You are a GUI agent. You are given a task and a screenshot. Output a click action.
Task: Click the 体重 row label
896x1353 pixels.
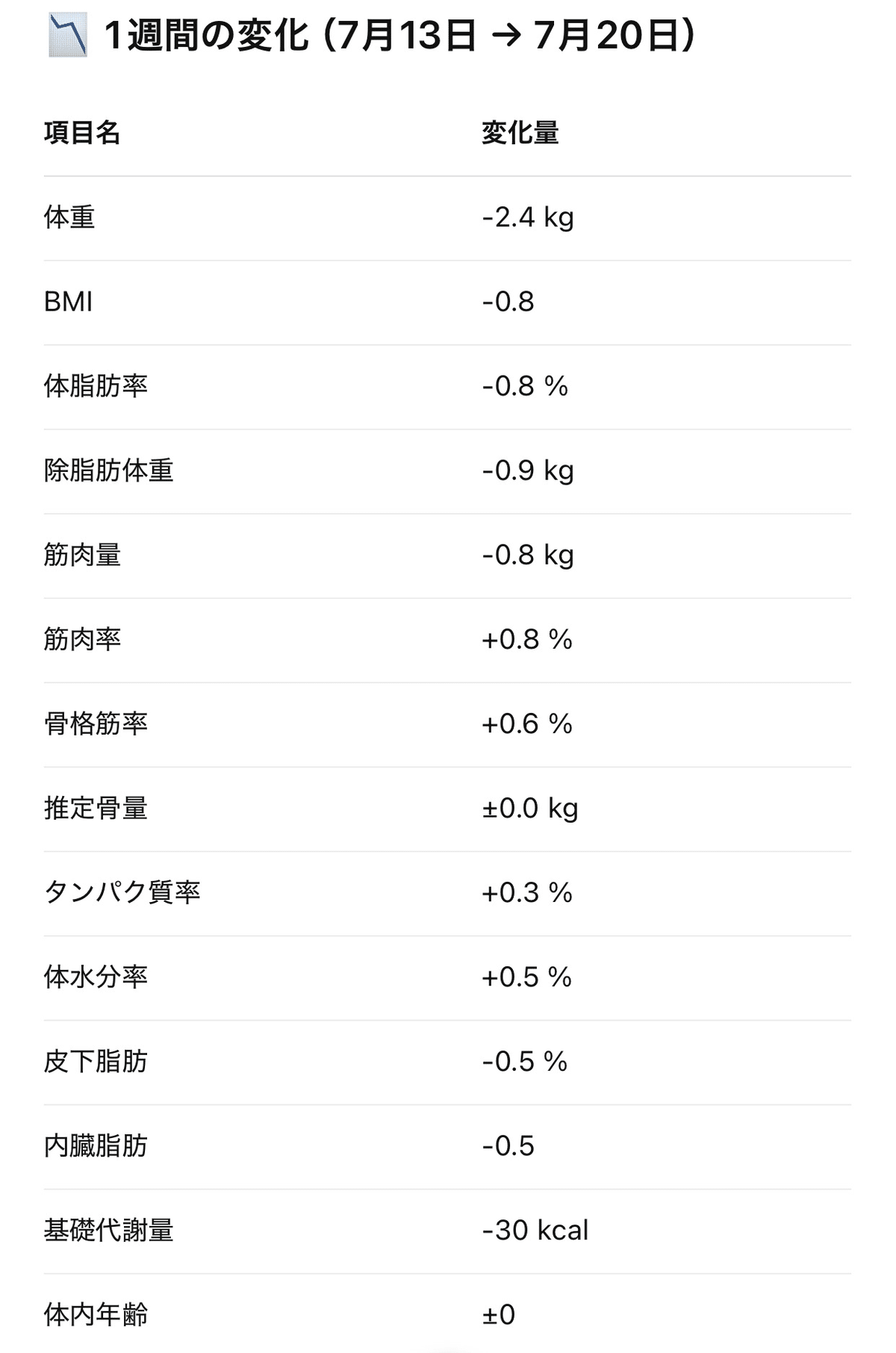click(x=69, y=217)
